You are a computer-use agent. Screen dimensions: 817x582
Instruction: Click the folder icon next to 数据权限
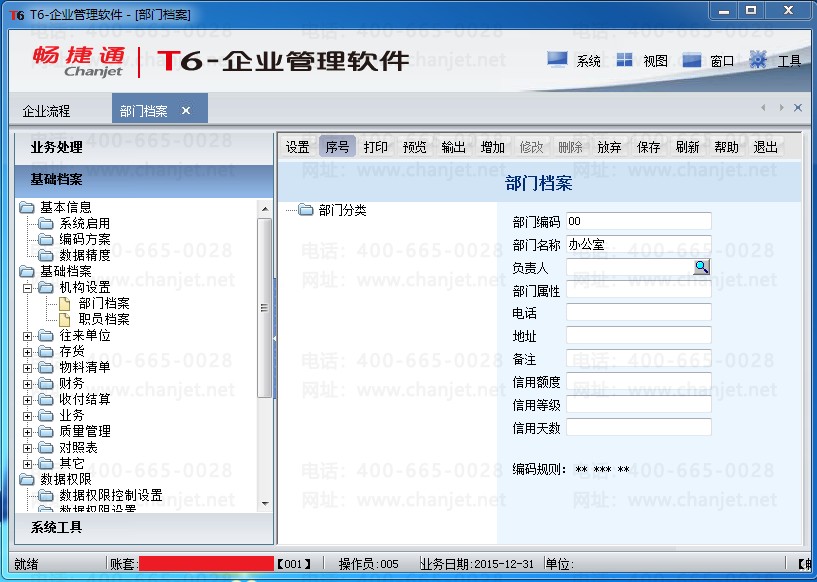pyautogui.click(x=27, y=479)
